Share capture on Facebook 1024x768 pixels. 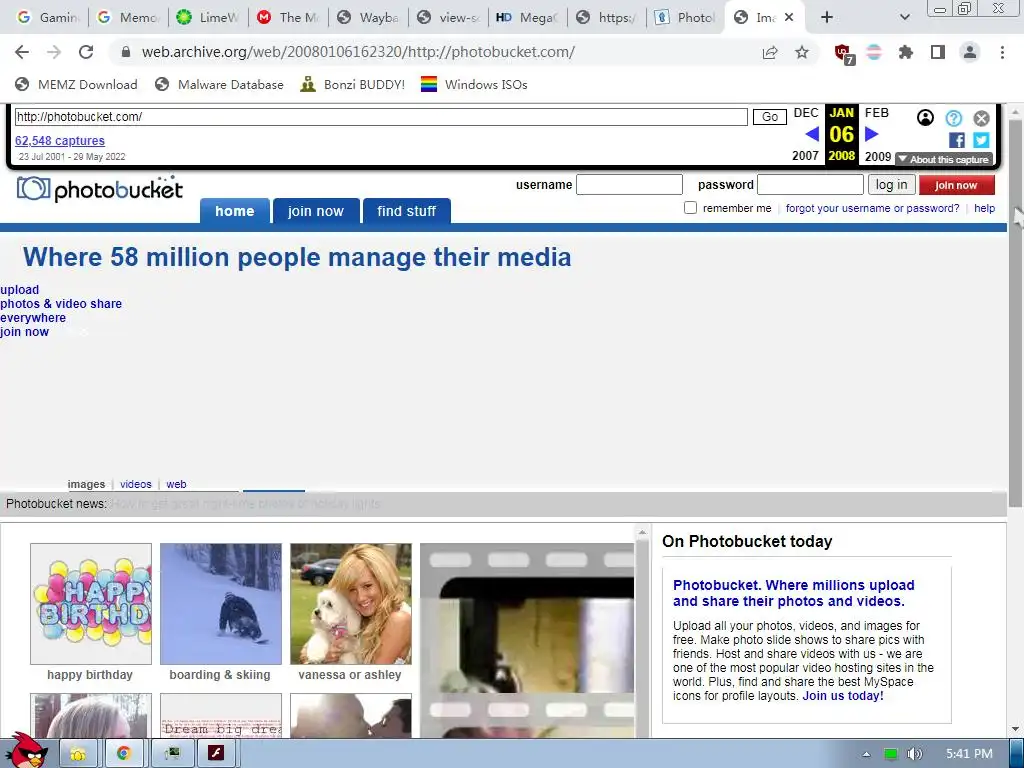click(957, 140)
